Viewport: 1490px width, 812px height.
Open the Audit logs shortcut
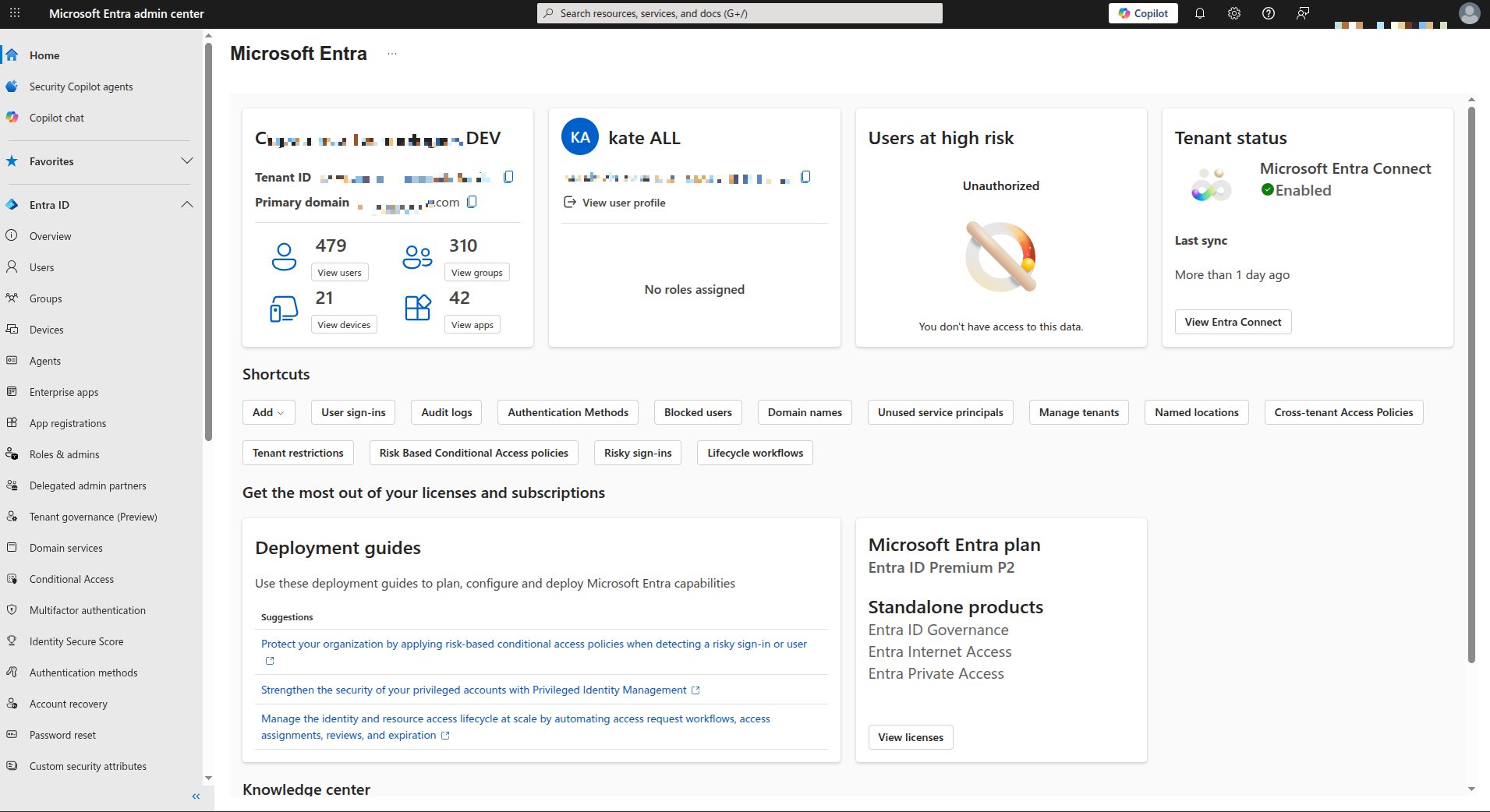coord(447,412)
